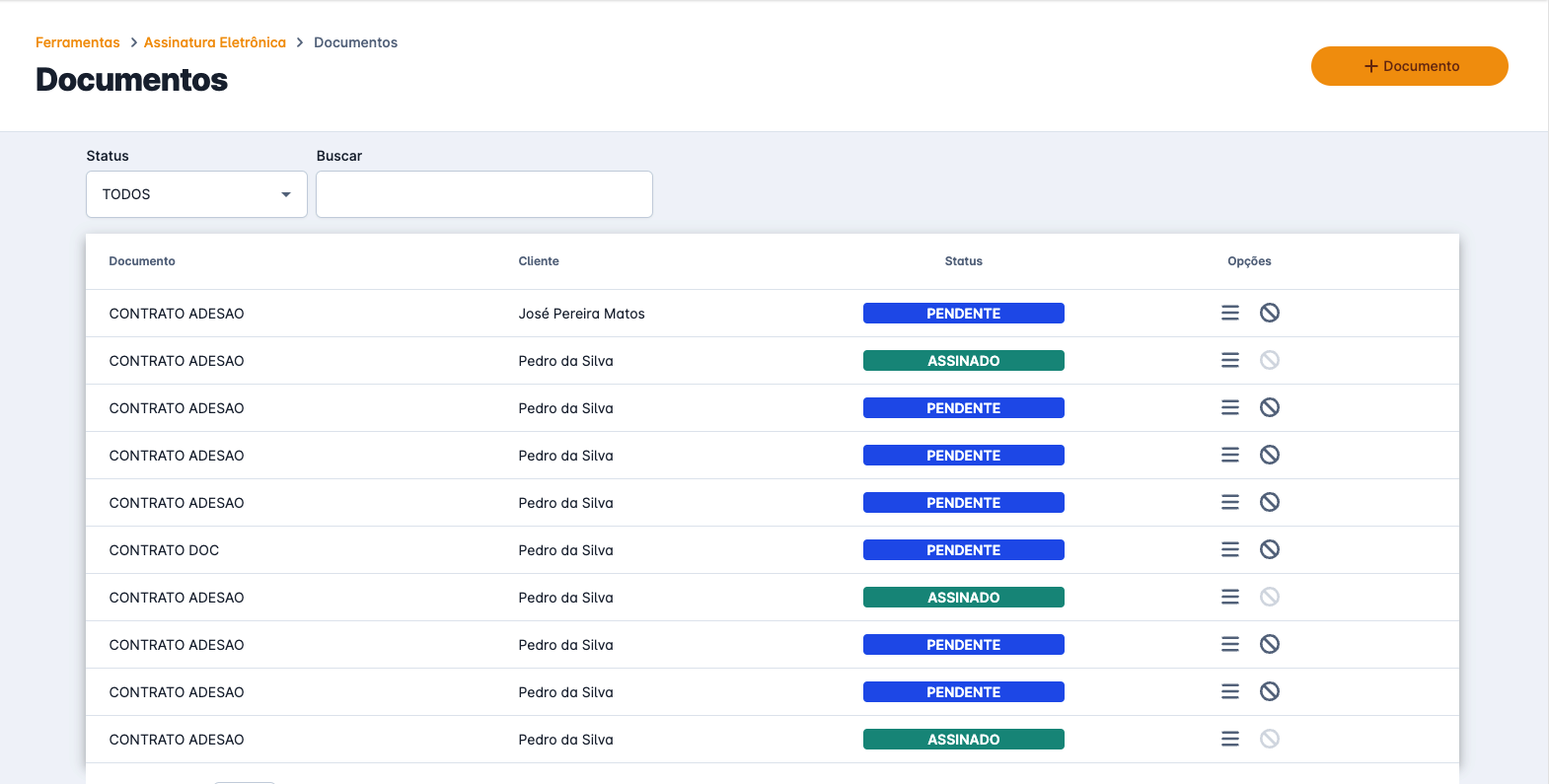Navigate to Assinatura Eletrônica breadcrumb
This screenshot has width=1549, height=784.
pyautogui.click(x=214, y=42)
